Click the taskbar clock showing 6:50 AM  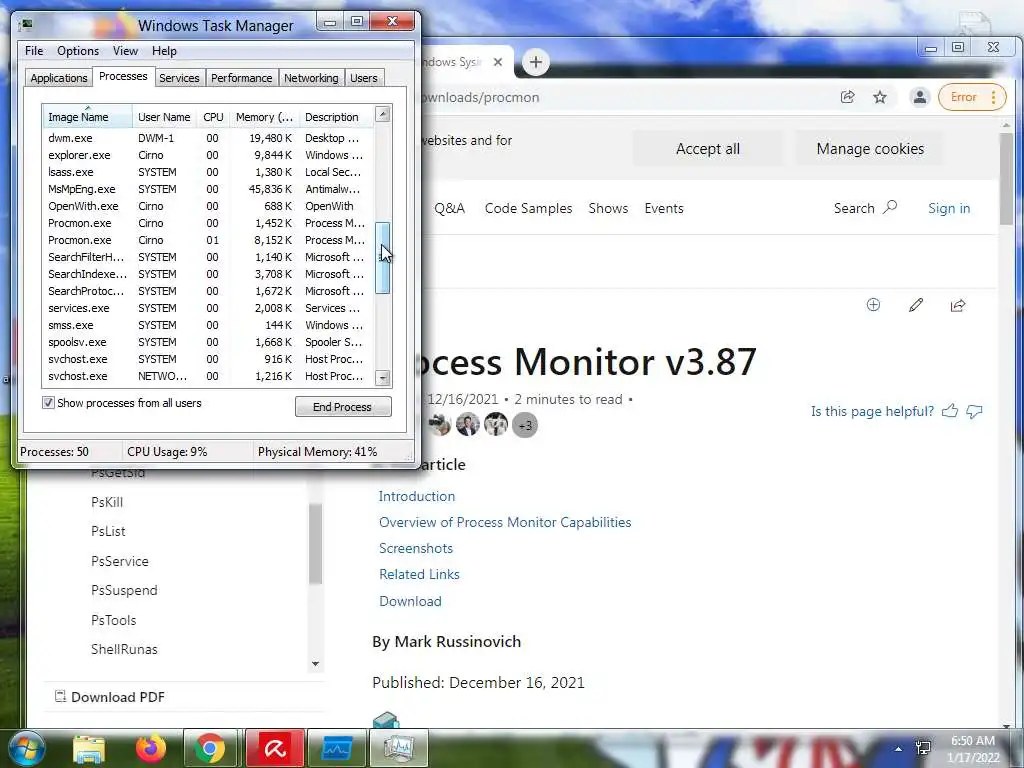973,749
